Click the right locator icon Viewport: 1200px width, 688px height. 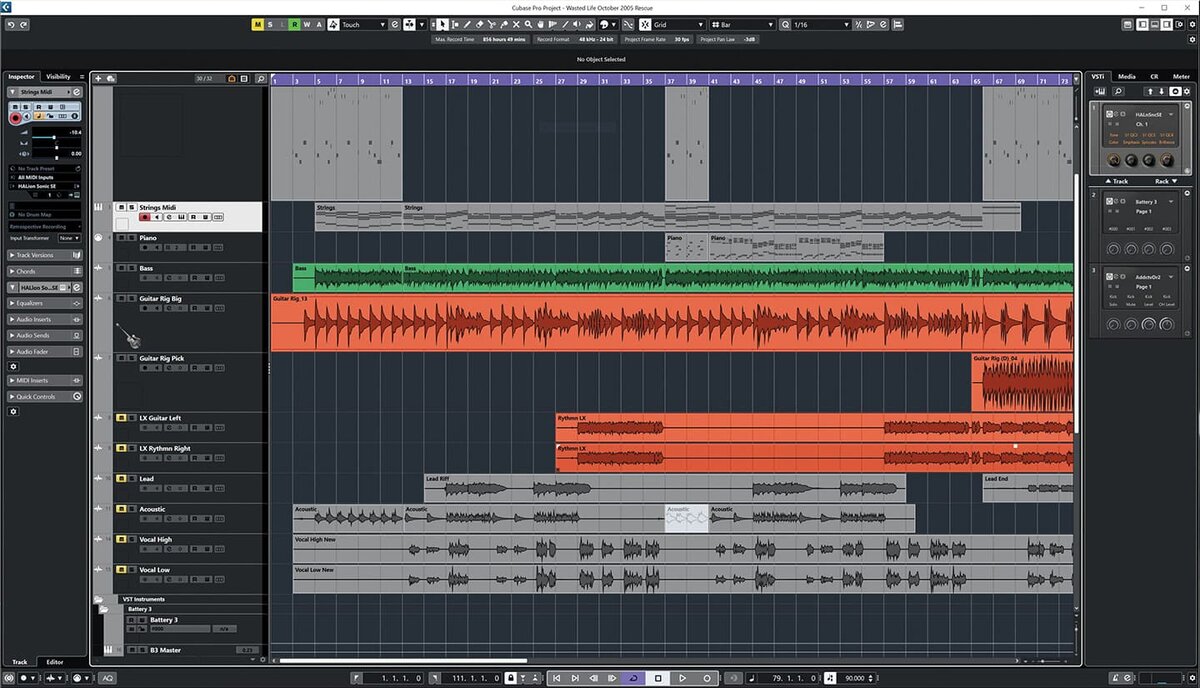tap(435, 678)
